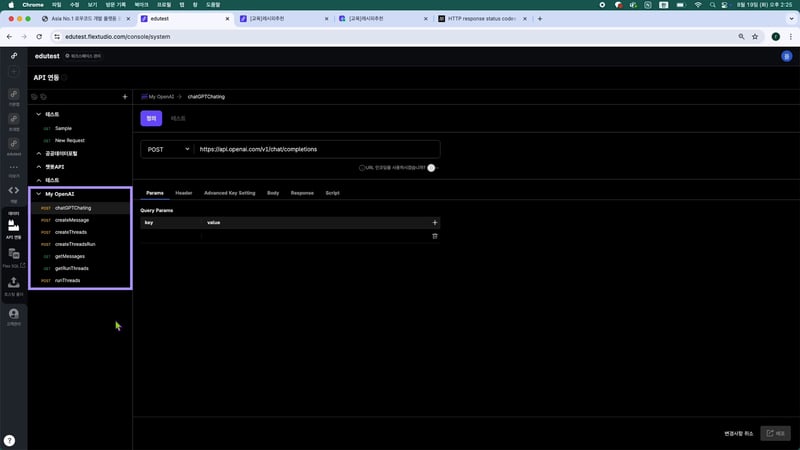
Task: Click the help question mark icon
Action: tap(9, 440)
